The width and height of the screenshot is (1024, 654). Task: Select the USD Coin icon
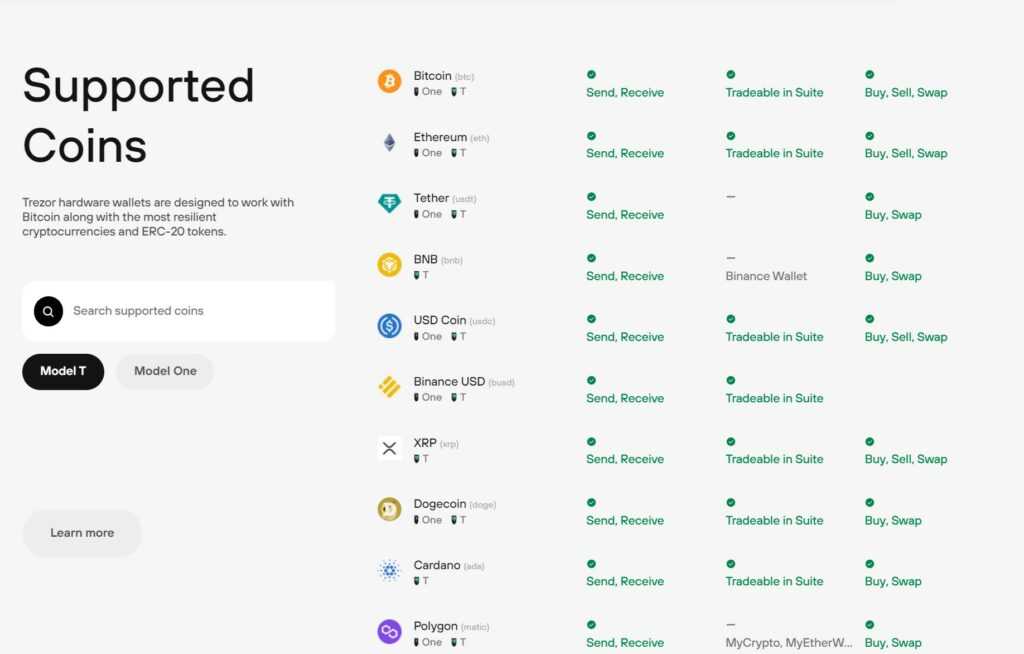tap(390, 326)
